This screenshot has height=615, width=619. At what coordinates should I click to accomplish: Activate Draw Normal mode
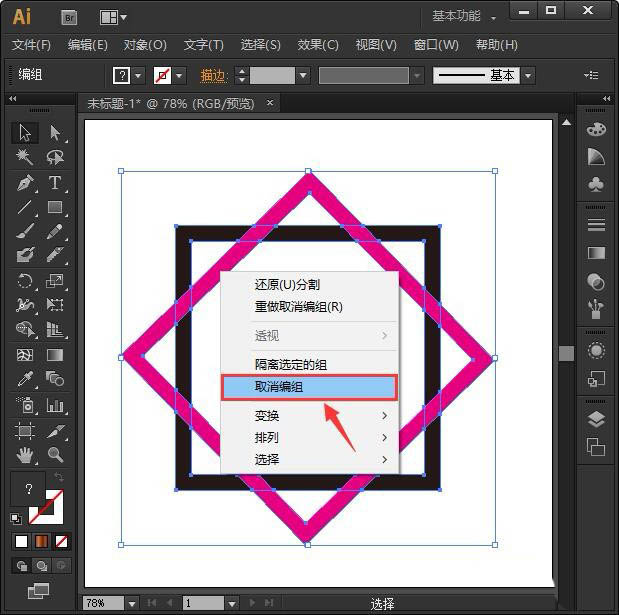tap(22, 566)
